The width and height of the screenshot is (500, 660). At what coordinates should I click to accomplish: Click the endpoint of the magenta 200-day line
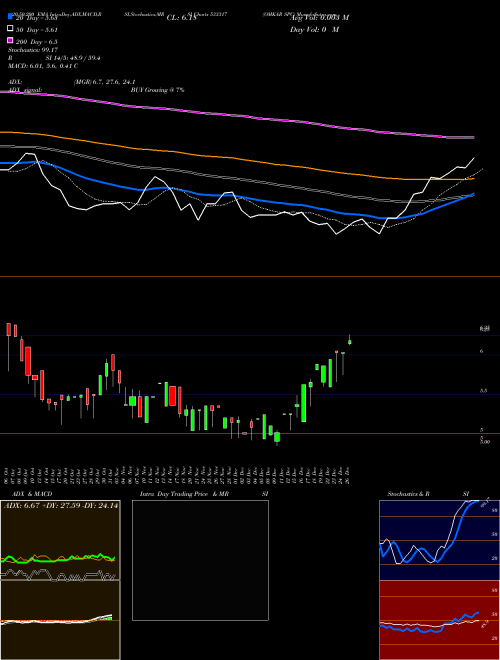pyautogui.click(x=474, y=137)
